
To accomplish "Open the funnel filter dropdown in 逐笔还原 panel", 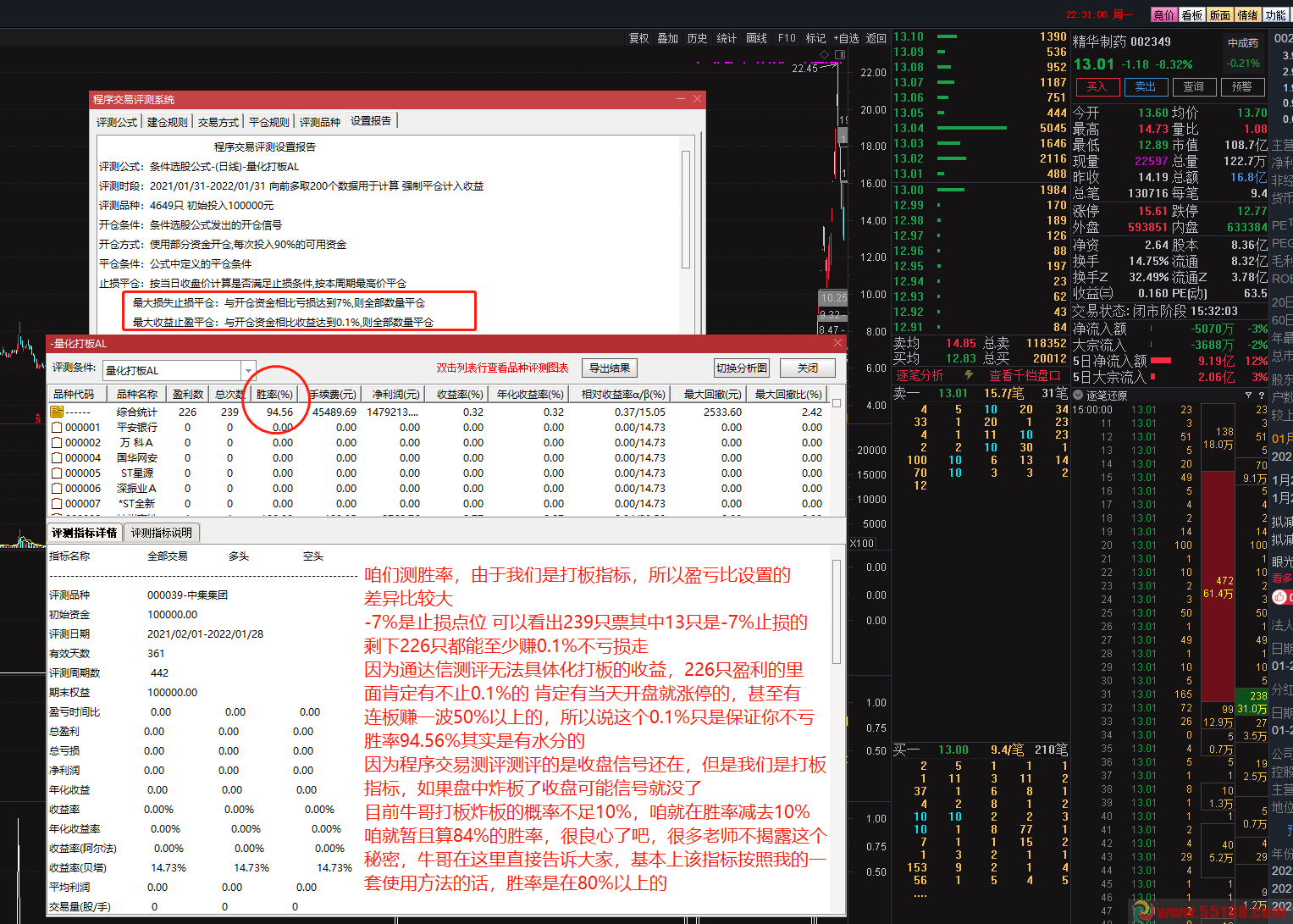I will (x=1249, y=395).
